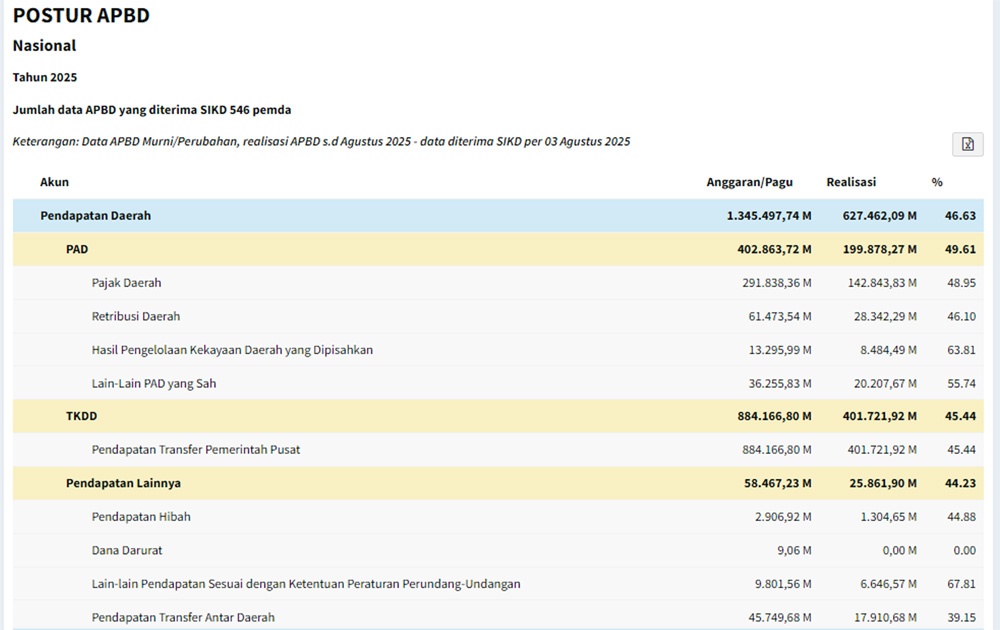
Task: Select Lain-Lain PAD yang Sah row
Action: 154,383
